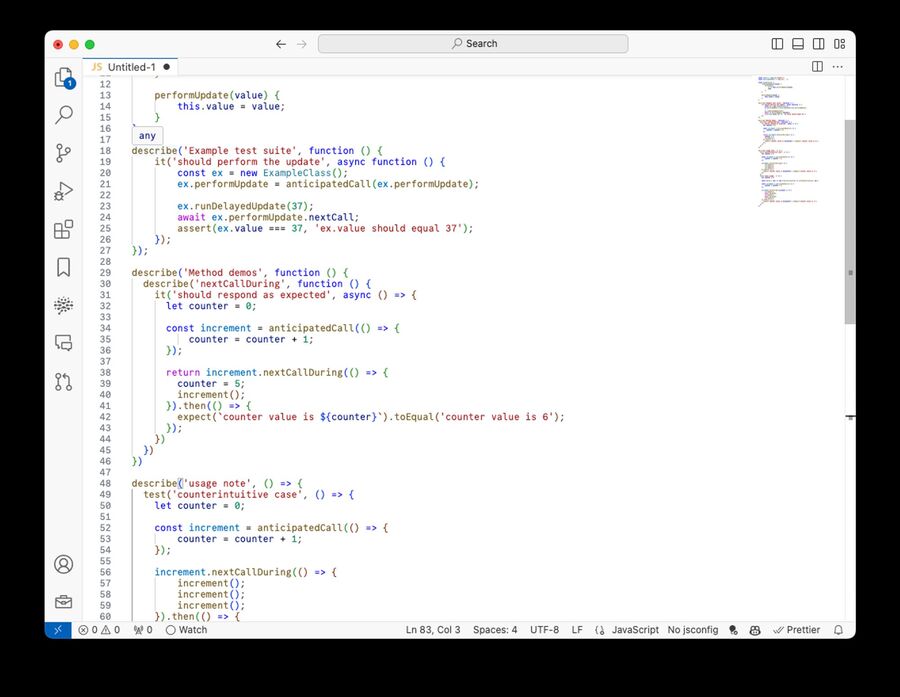This screenshot has height=697, width=900.
Task: Select the Untitled-1 editor tab
Action: [x=131, y=67]
